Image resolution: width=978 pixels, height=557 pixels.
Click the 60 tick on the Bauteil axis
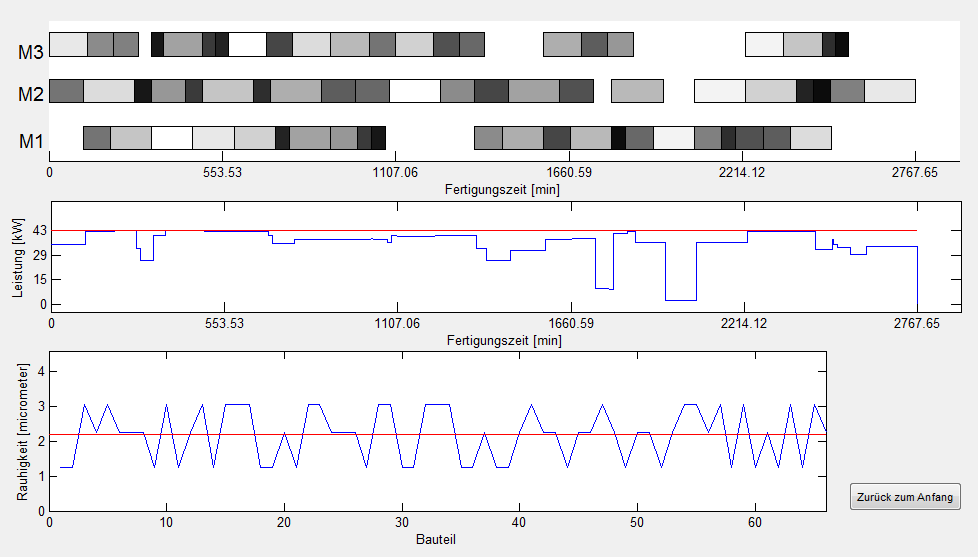(x=755, y=523)
